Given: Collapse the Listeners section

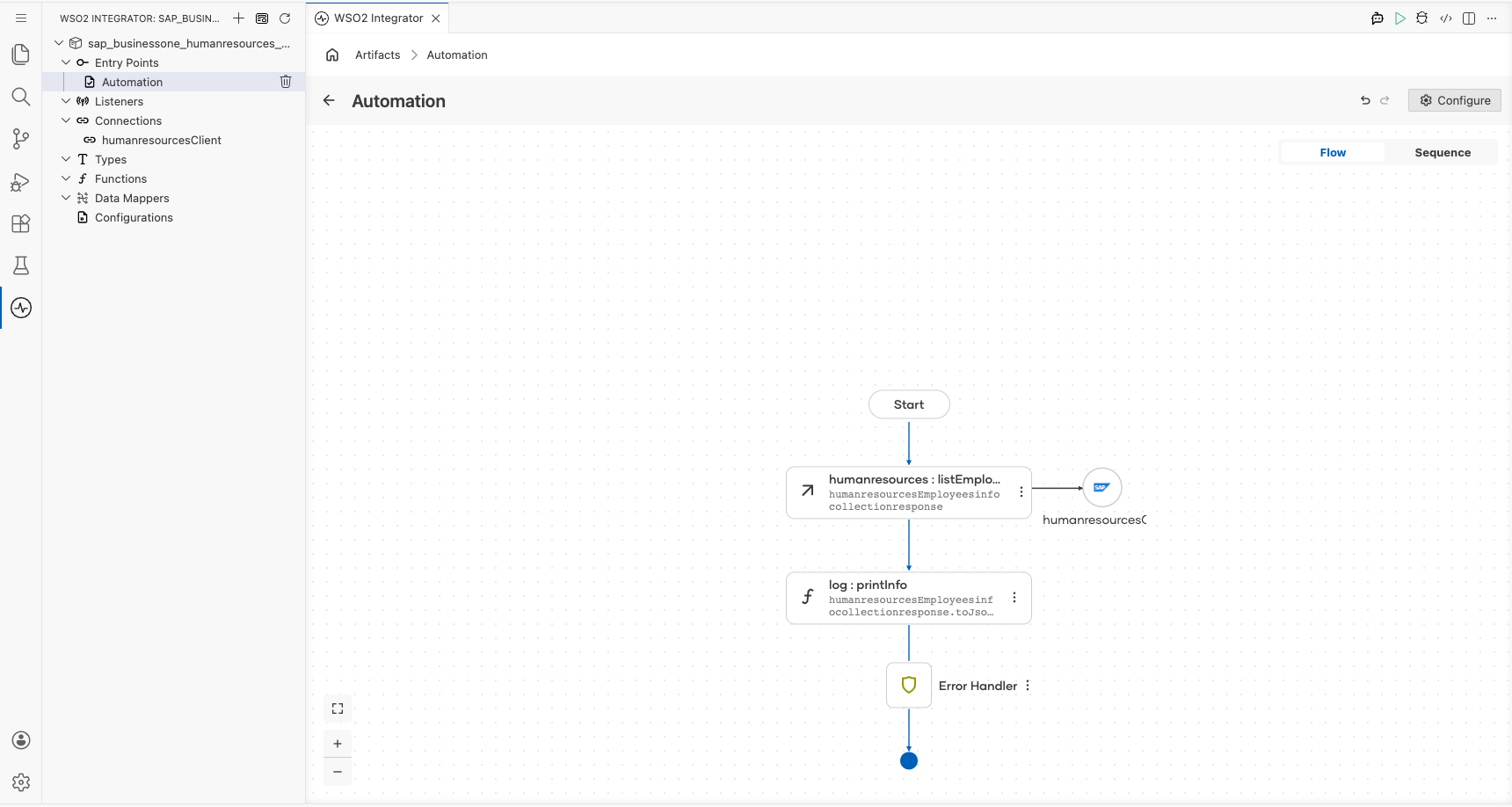Looking at the screenshot, I should coord(66,101).
